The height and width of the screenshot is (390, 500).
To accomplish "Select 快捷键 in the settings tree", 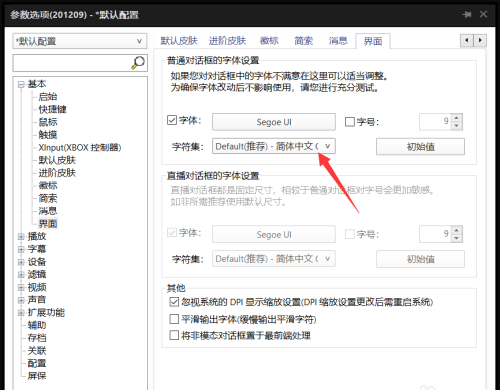I will tap(52, 109).
